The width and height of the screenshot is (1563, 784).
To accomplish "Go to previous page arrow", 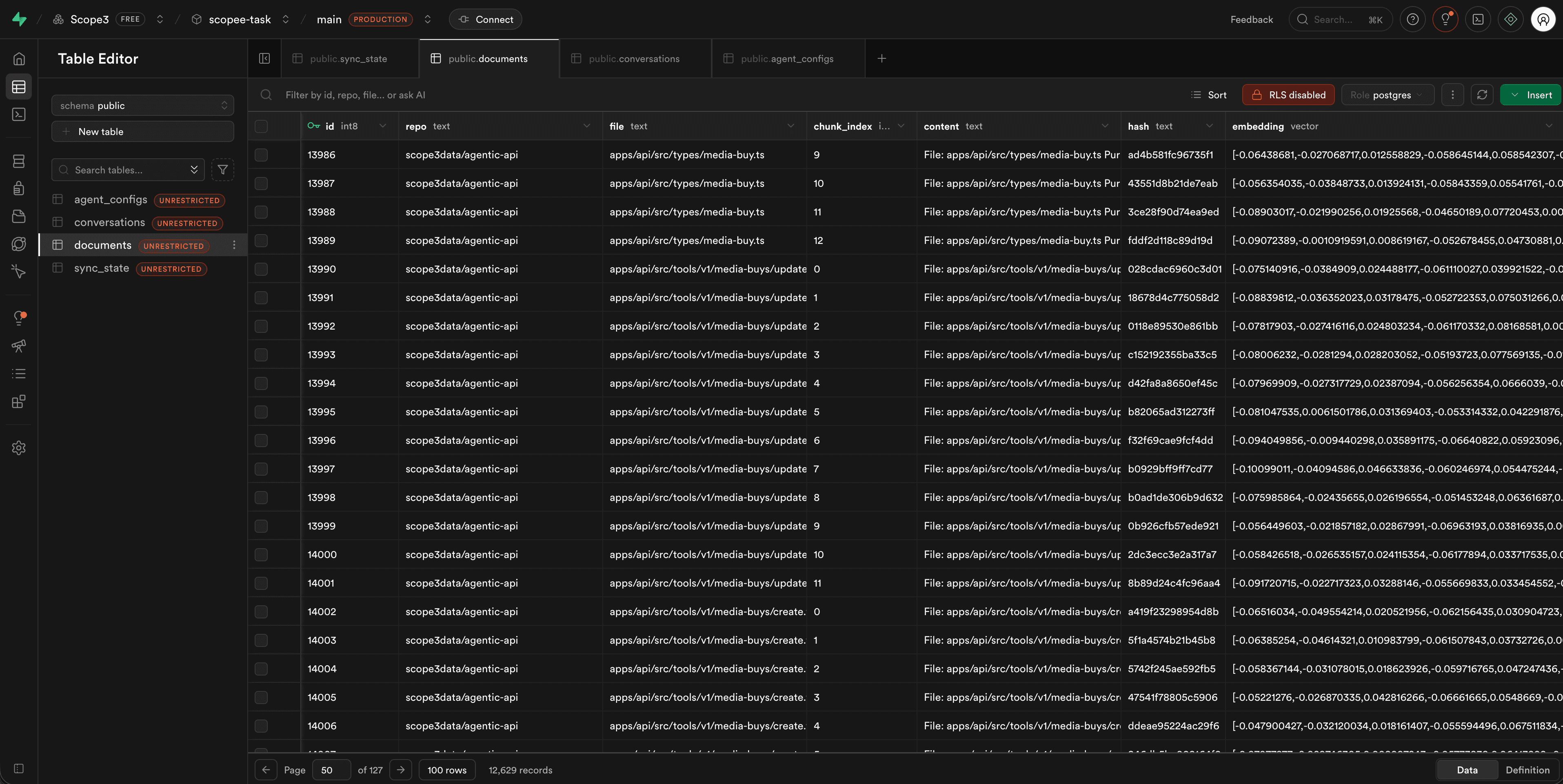I will (x=266, y=770).
